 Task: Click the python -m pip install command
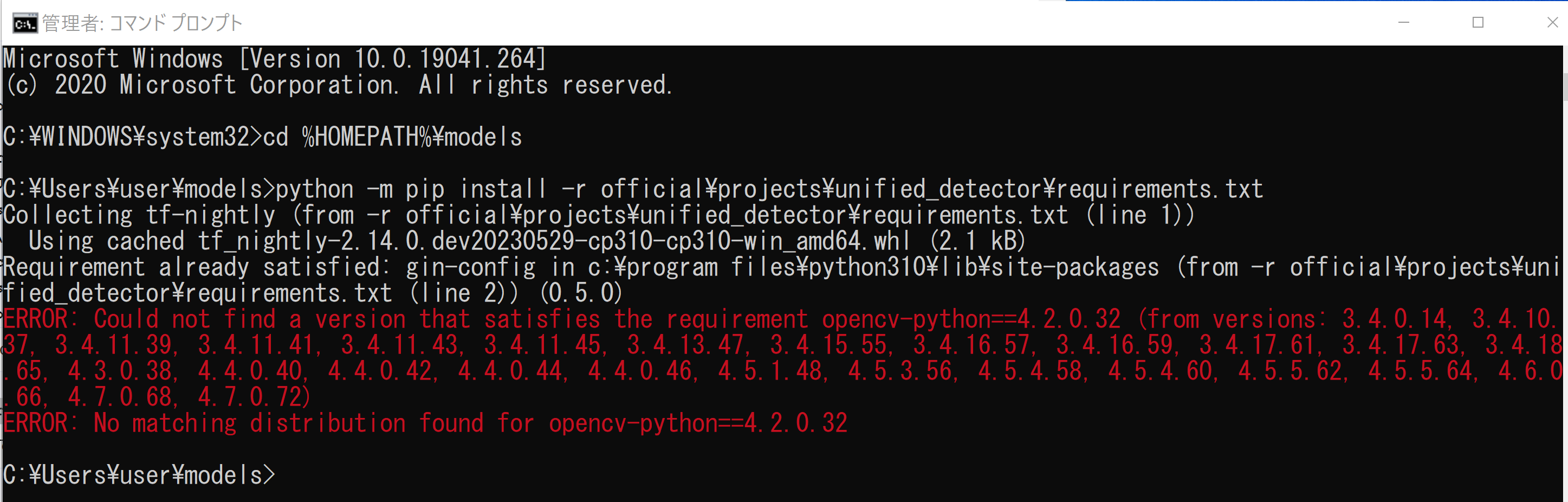tap(770, 189)
